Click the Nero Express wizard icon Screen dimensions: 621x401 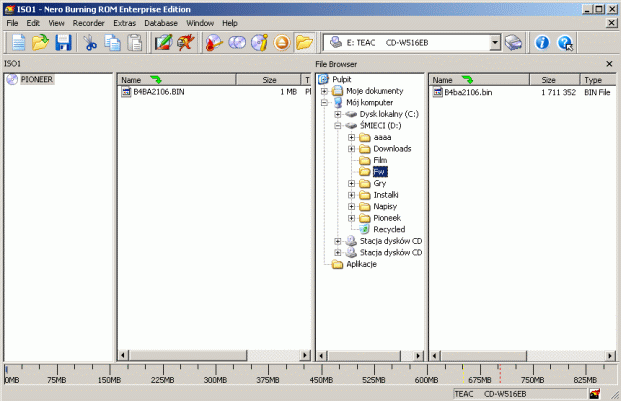[186, 42]
